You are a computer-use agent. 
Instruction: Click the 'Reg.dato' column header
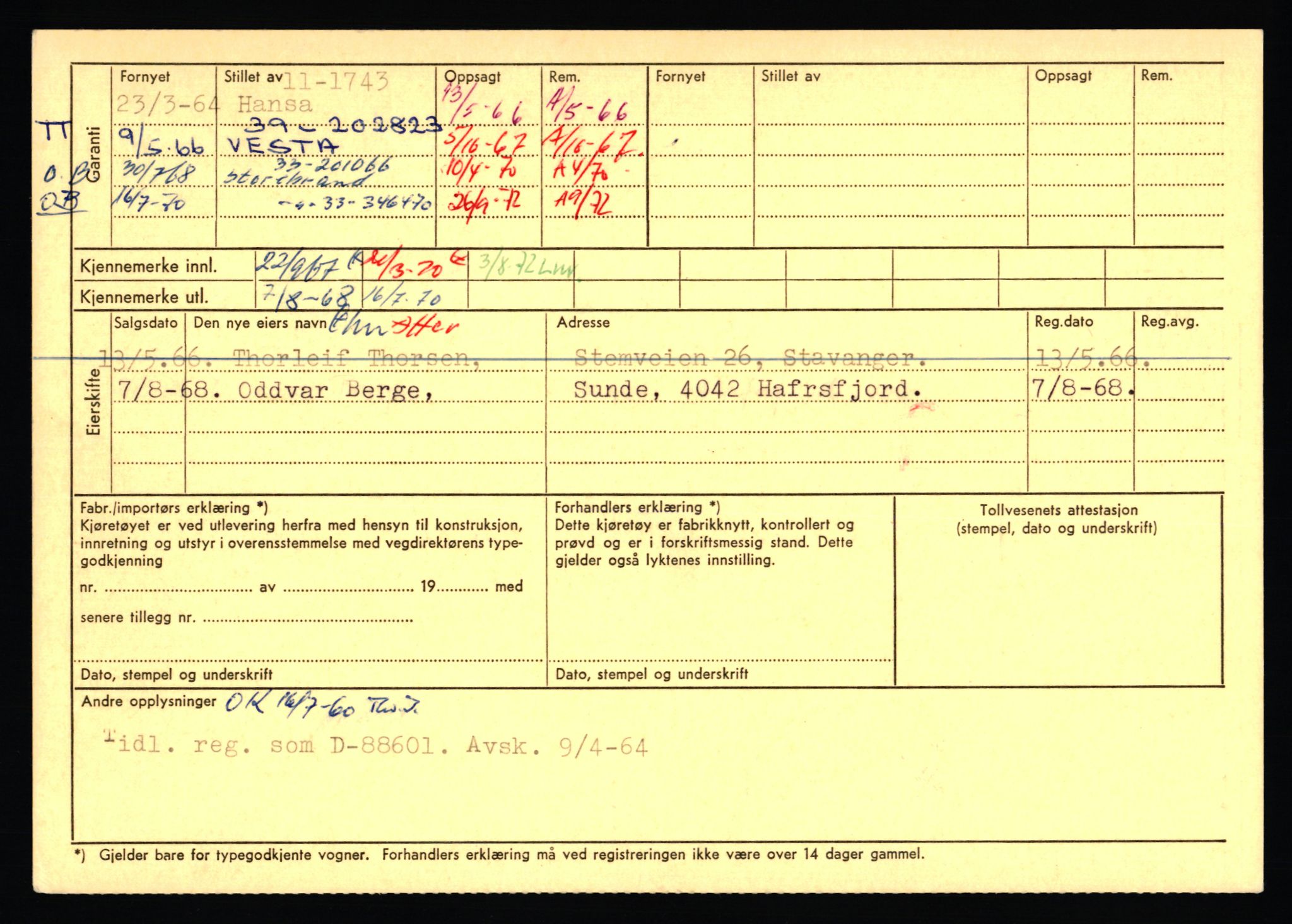click(1063, 322)
